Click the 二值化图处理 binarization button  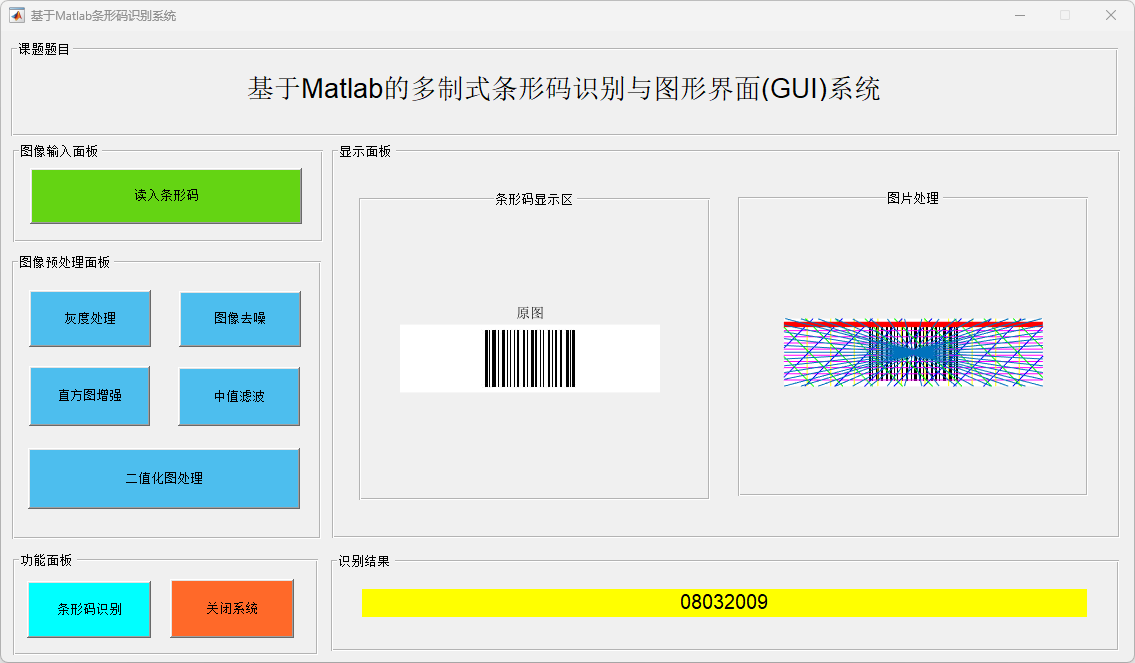pyautogui.click(x=164, y=479)
